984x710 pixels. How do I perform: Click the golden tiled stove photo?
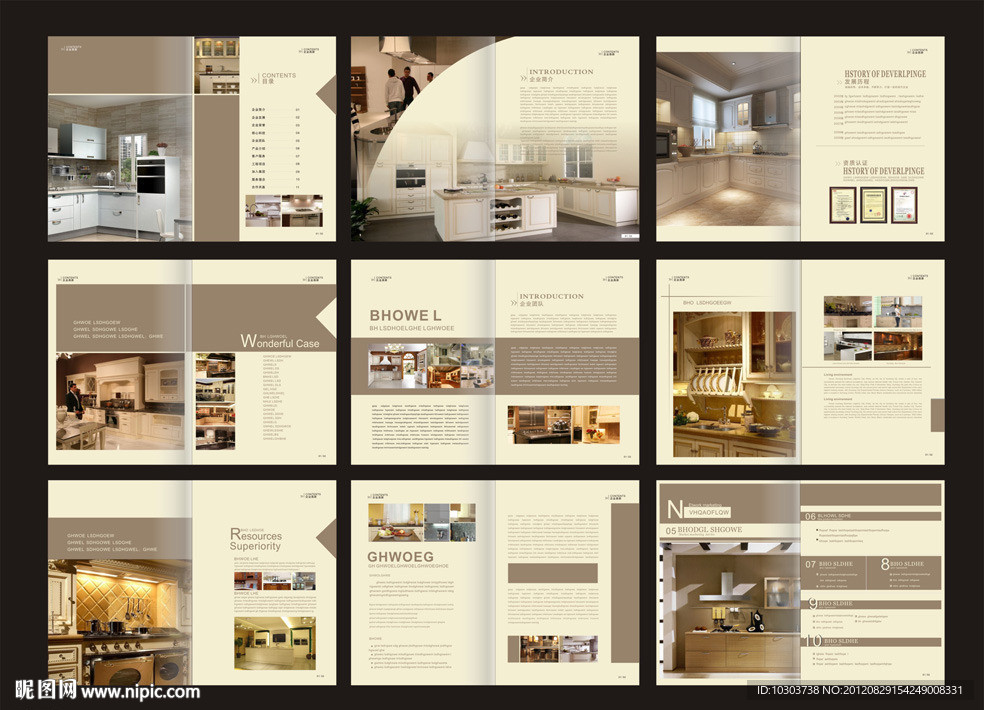(120, 621)
